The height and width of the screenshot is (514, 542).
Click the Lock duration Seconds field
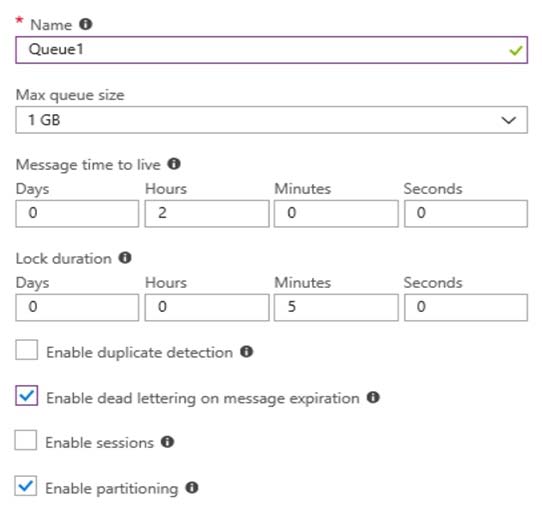pyautogui.click(x=466, y=308)
